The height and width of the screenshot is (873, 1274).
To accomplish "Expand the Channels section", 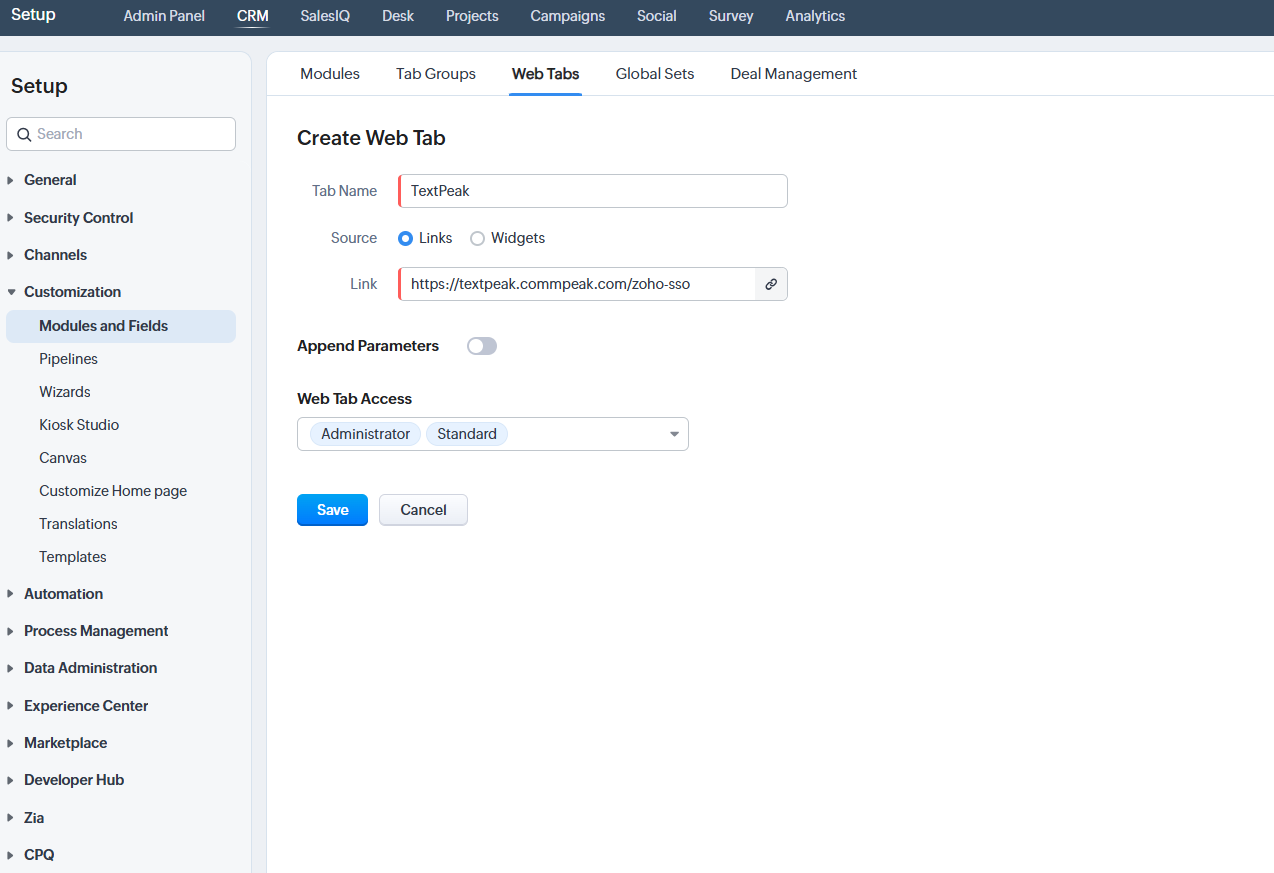I will (55, 255).
